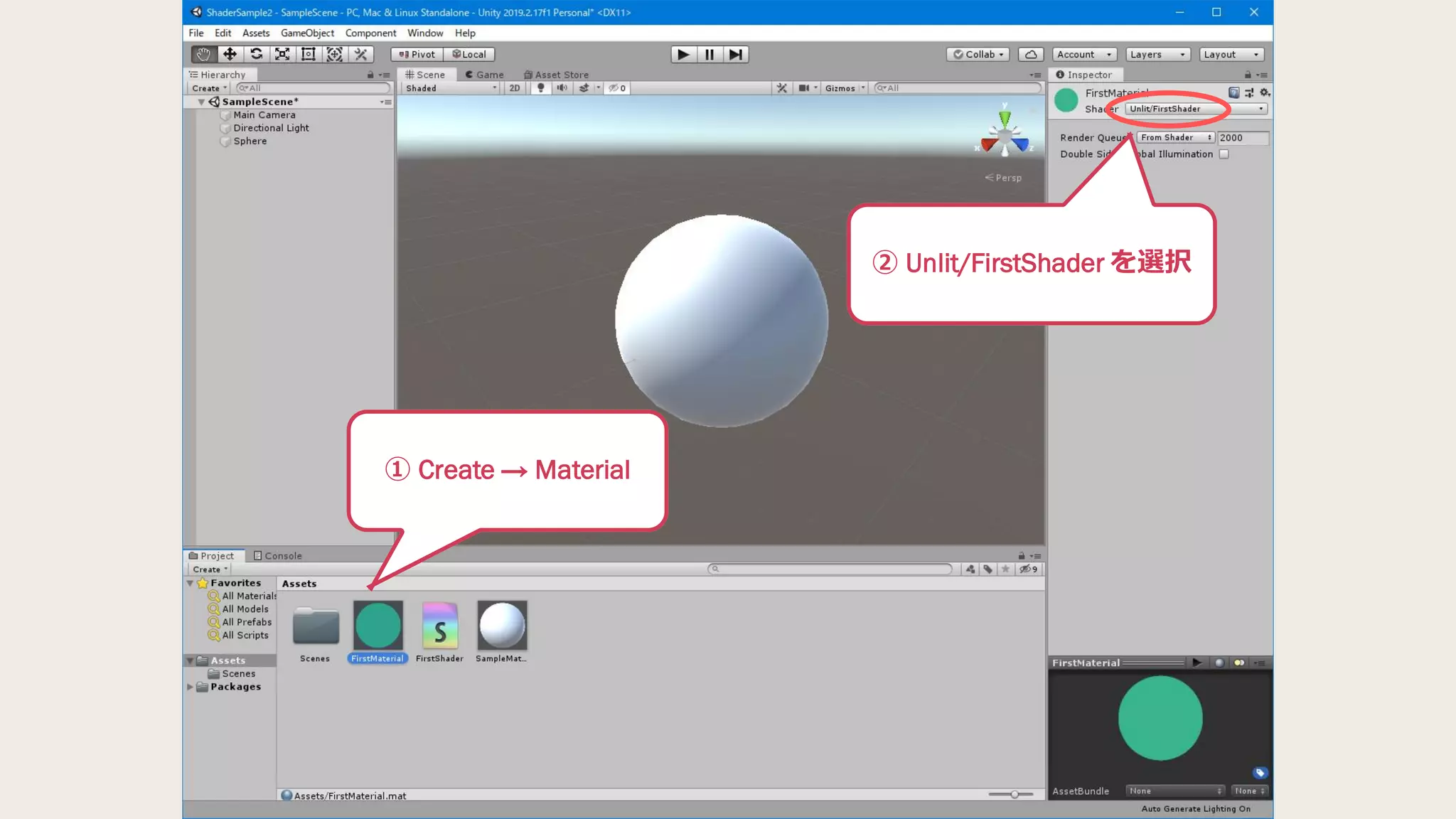Select the custom editor tools icon
Screen dimensions: 1456x819
tap(360, 54)
